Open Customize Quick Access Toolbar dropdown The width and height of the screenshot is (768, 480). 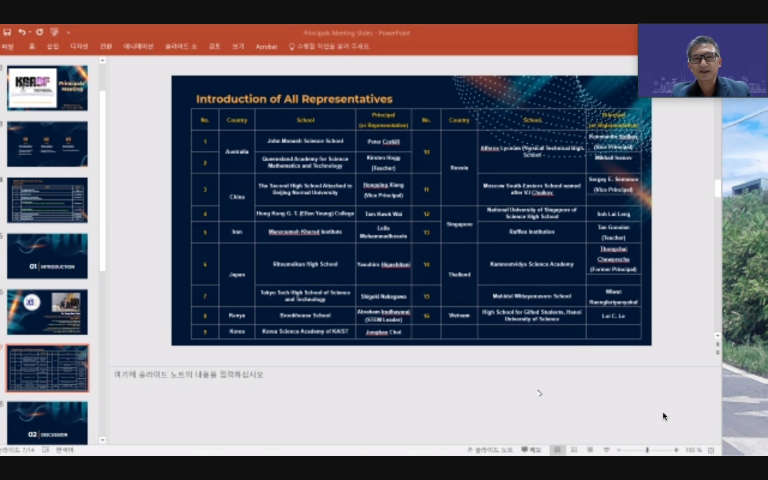pyautogui.click(x=66, y=32)
